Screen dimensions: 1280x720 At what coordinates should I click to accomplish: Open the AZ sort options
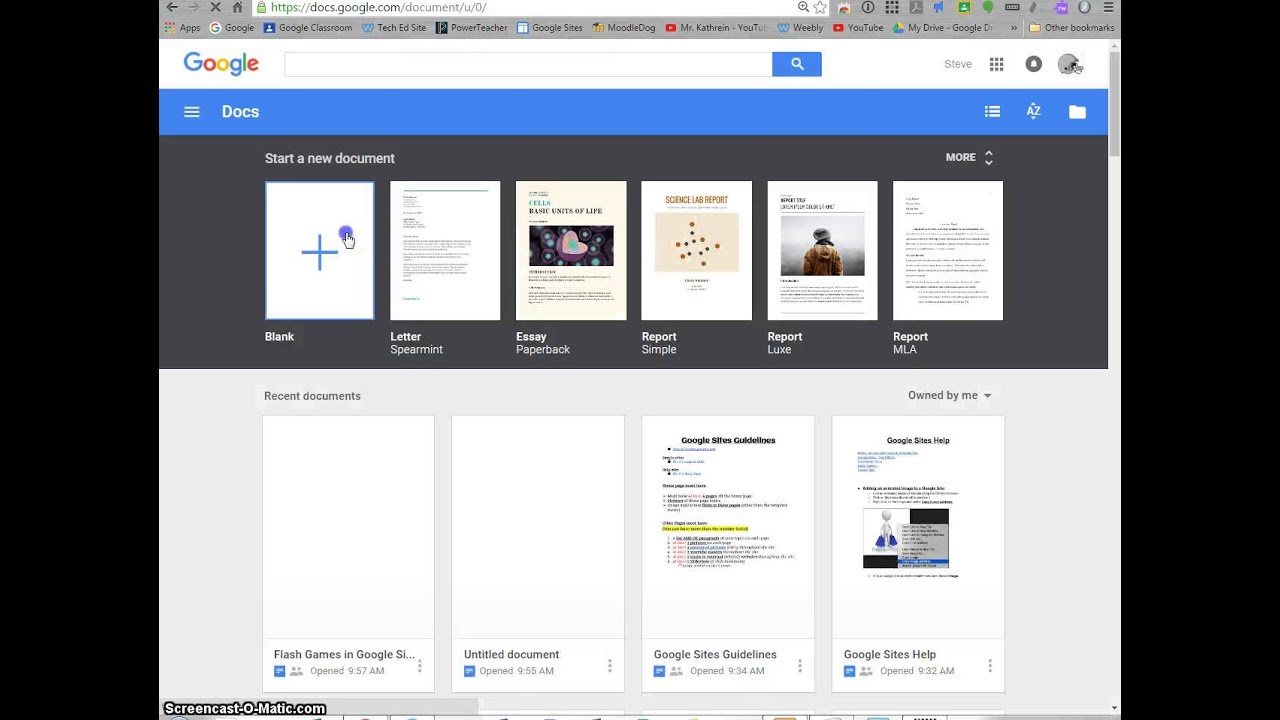coord(1034,112)
